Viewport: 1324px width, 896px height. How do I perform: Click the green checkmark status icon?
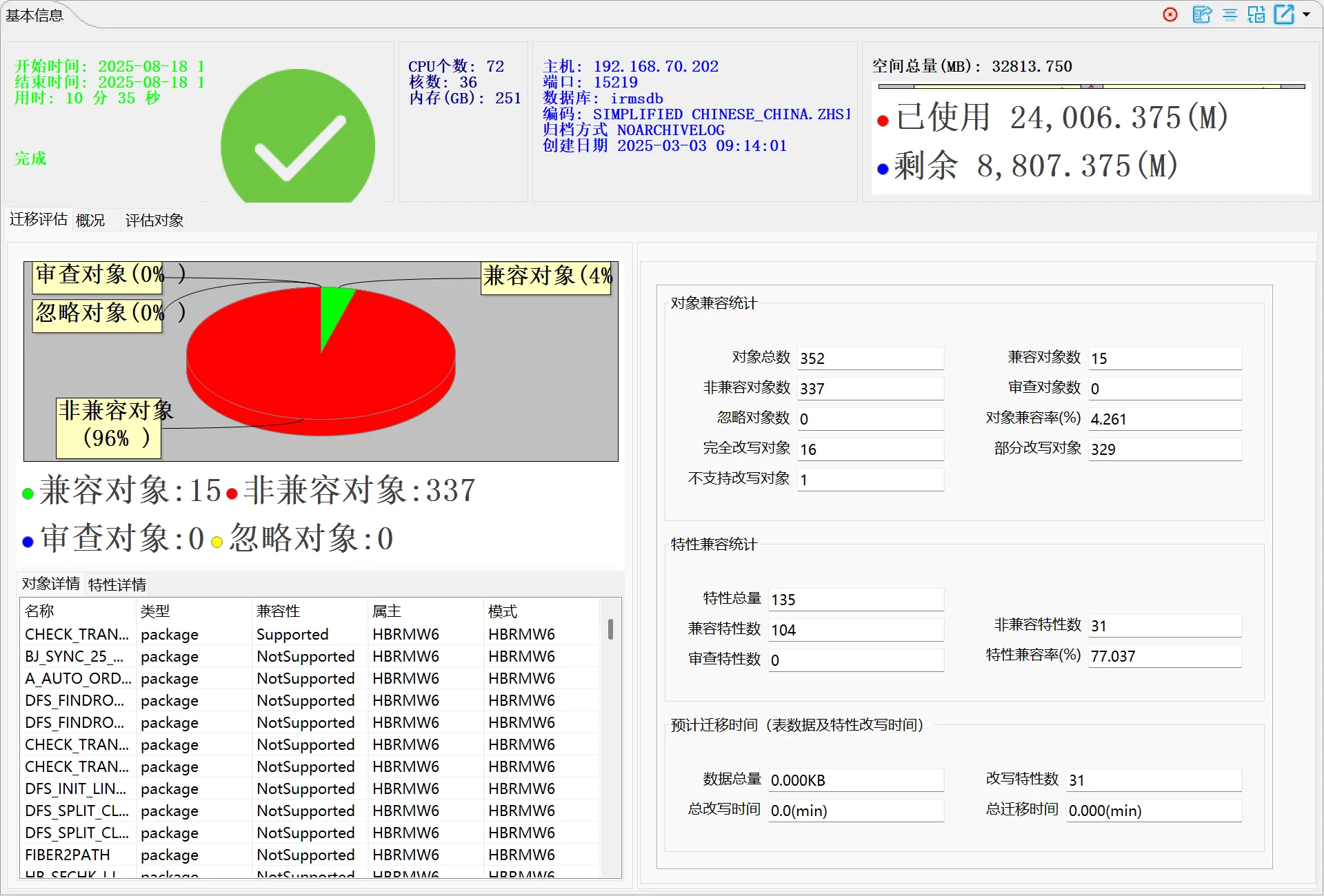tap(298, 142)
